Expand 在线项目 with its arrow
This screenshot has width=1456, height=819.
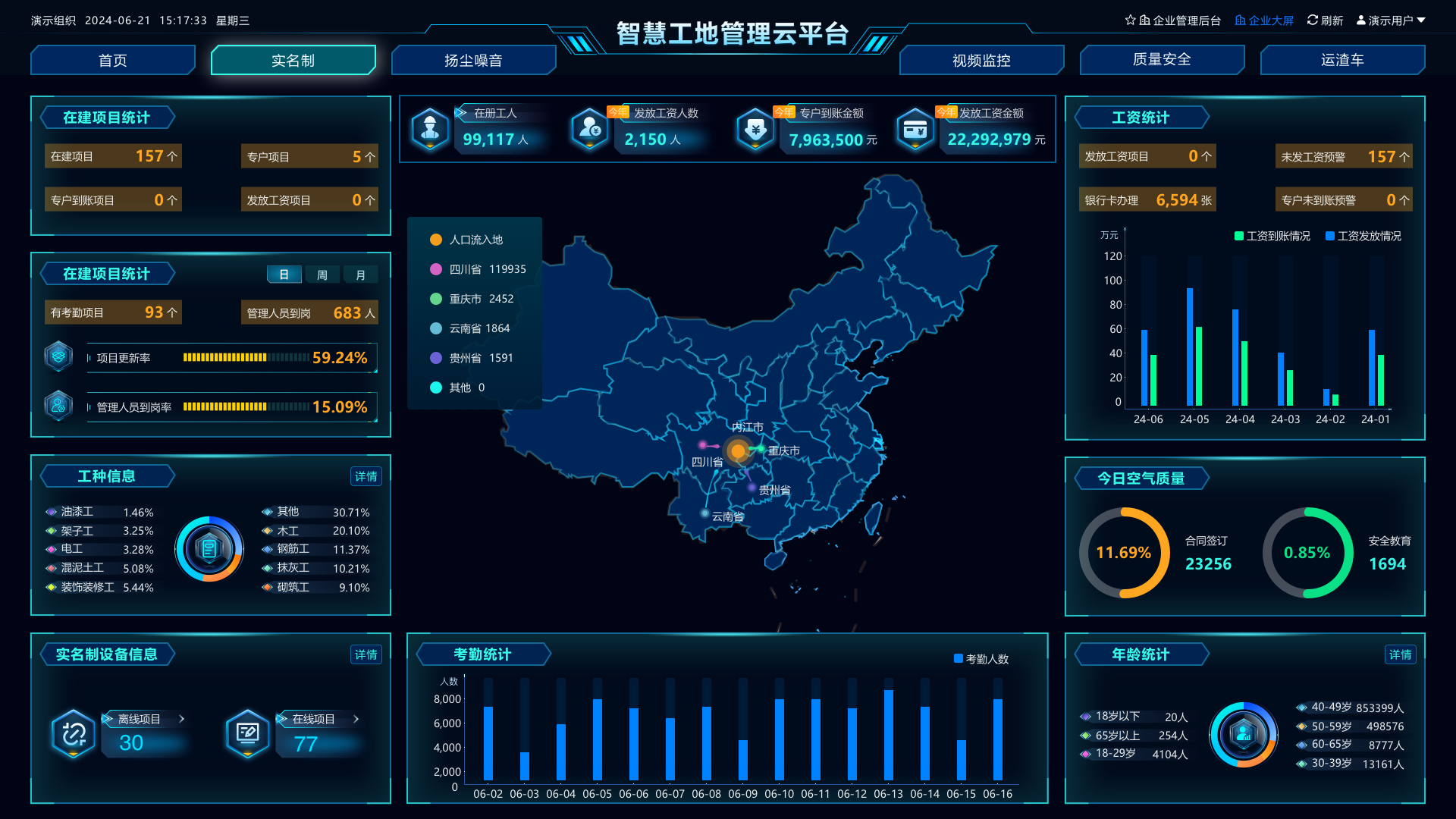(x=356, y=718)
